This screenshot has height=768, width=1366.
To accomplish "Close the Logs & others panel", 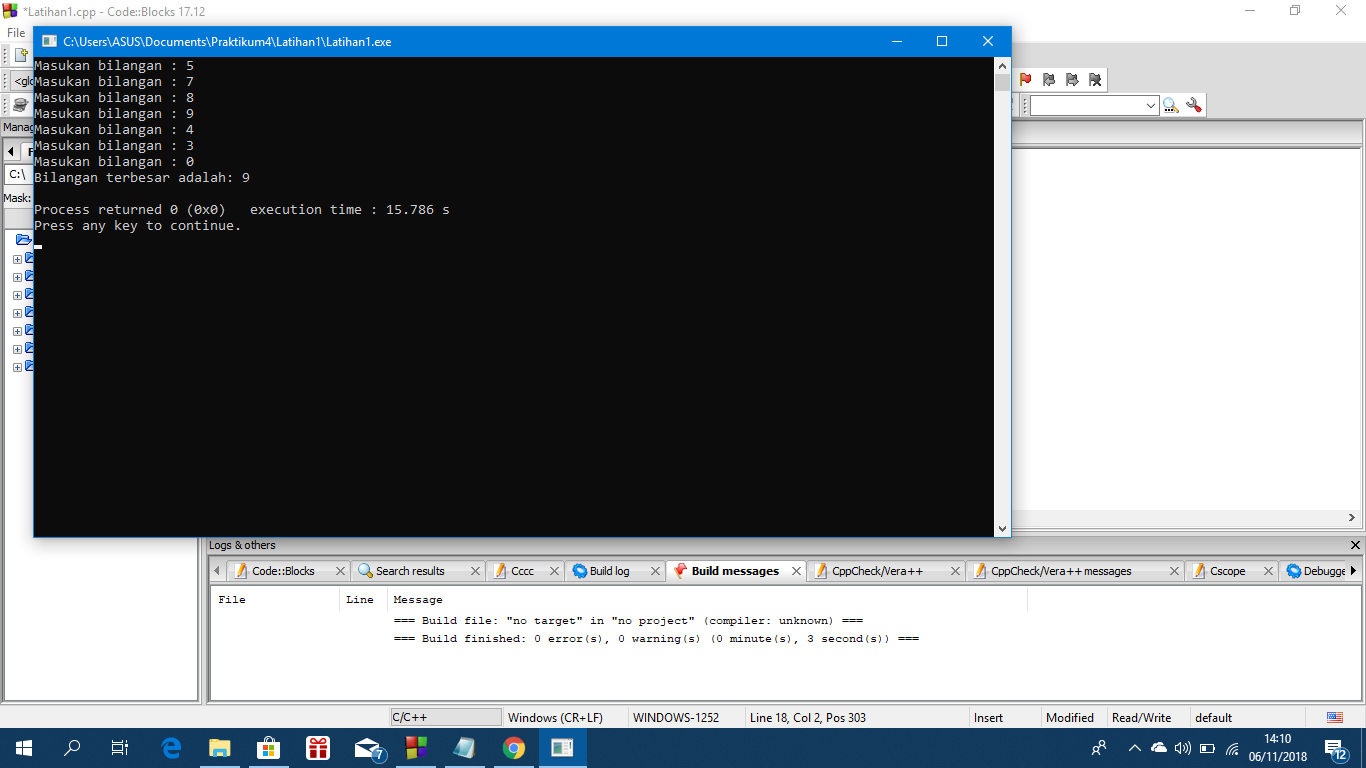I will click(1355, 545).
